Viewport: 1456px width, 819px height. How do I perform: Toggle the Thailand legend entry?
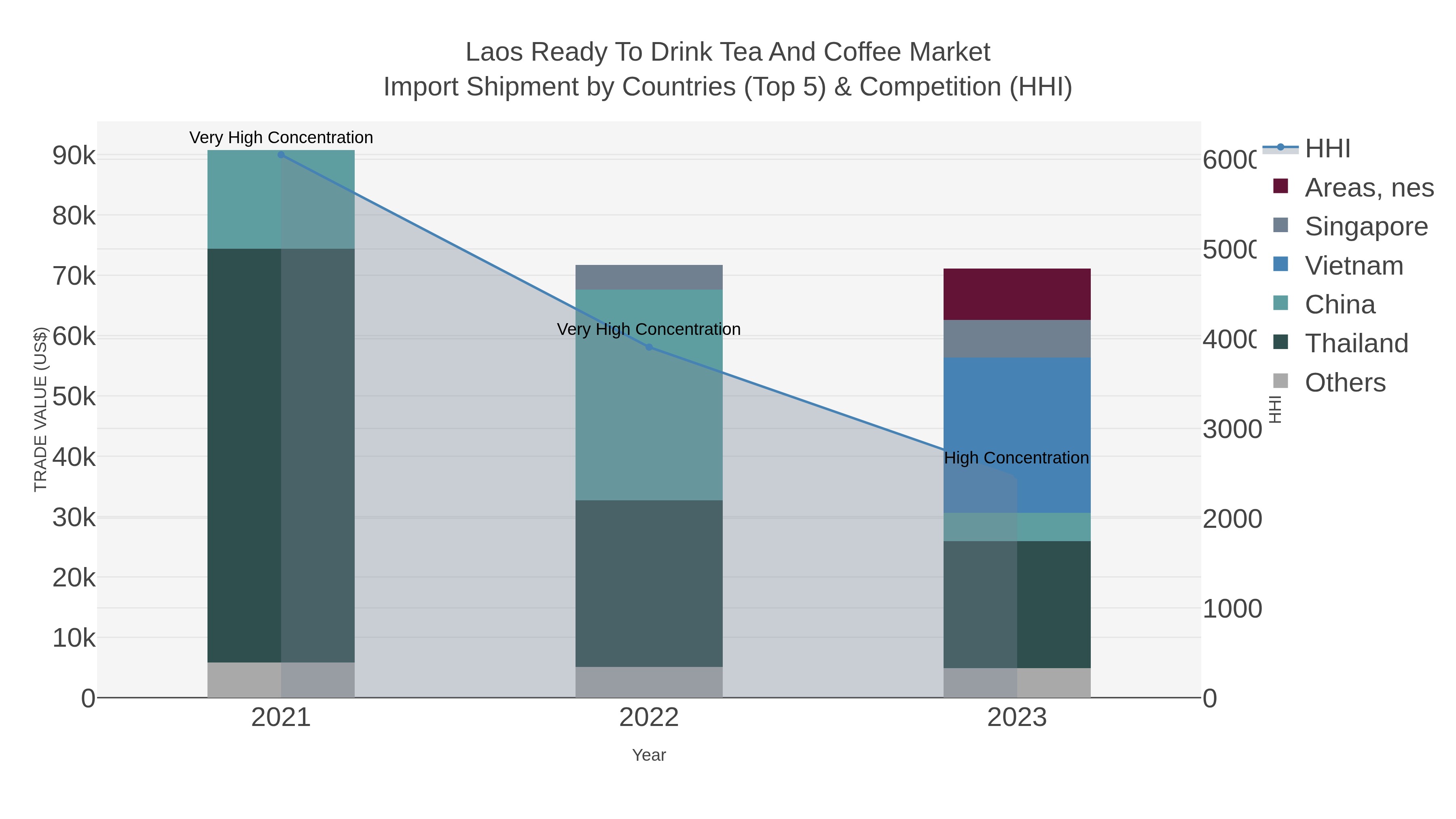coord(1340,343)
